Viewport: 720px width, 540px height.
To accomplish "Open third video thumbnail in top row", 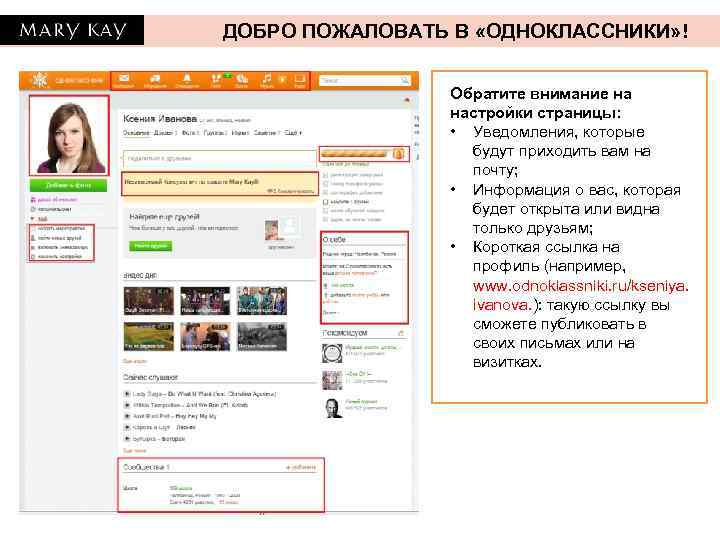I will [262, 301].
